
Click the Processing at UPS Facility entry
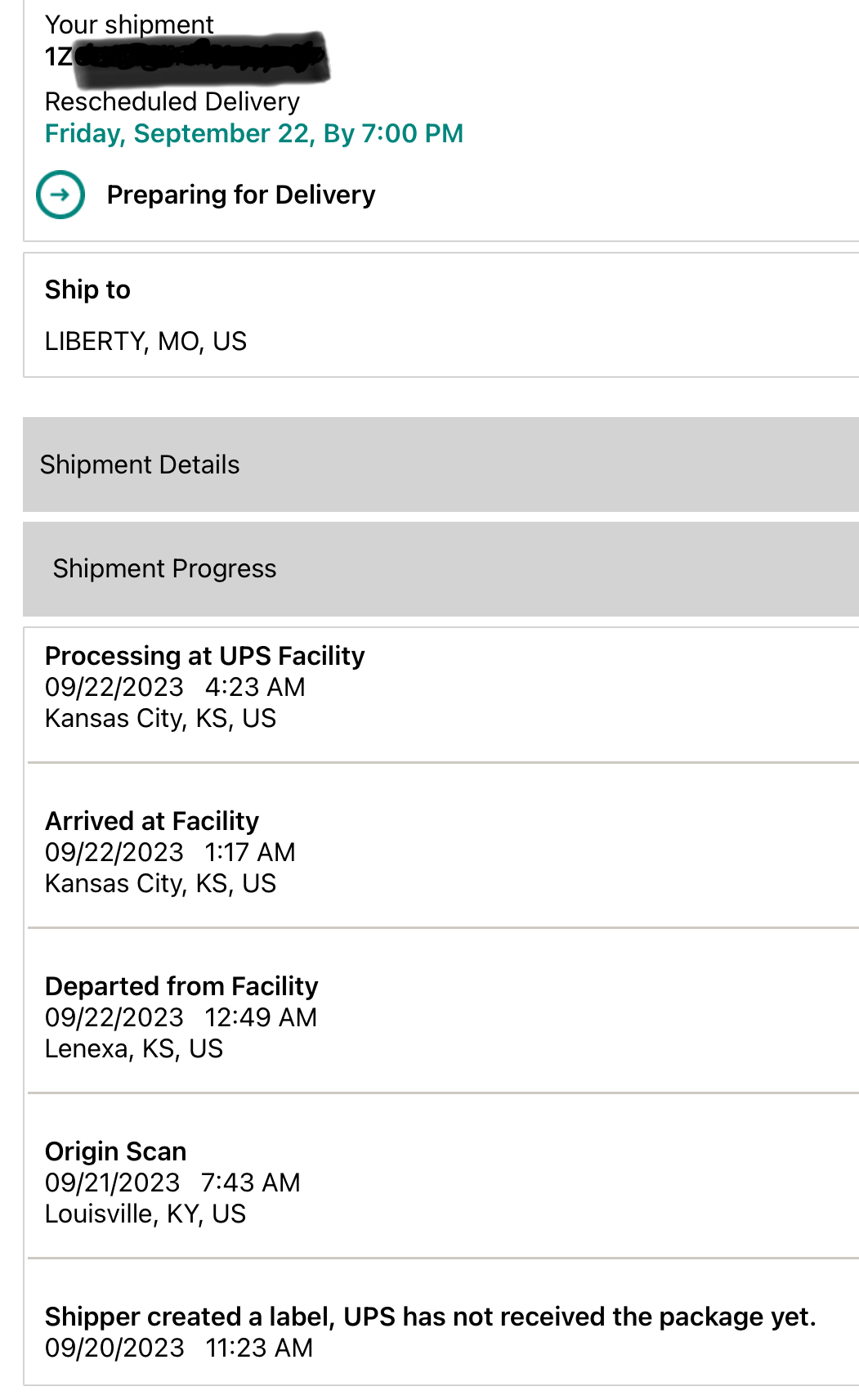point(204,656)
